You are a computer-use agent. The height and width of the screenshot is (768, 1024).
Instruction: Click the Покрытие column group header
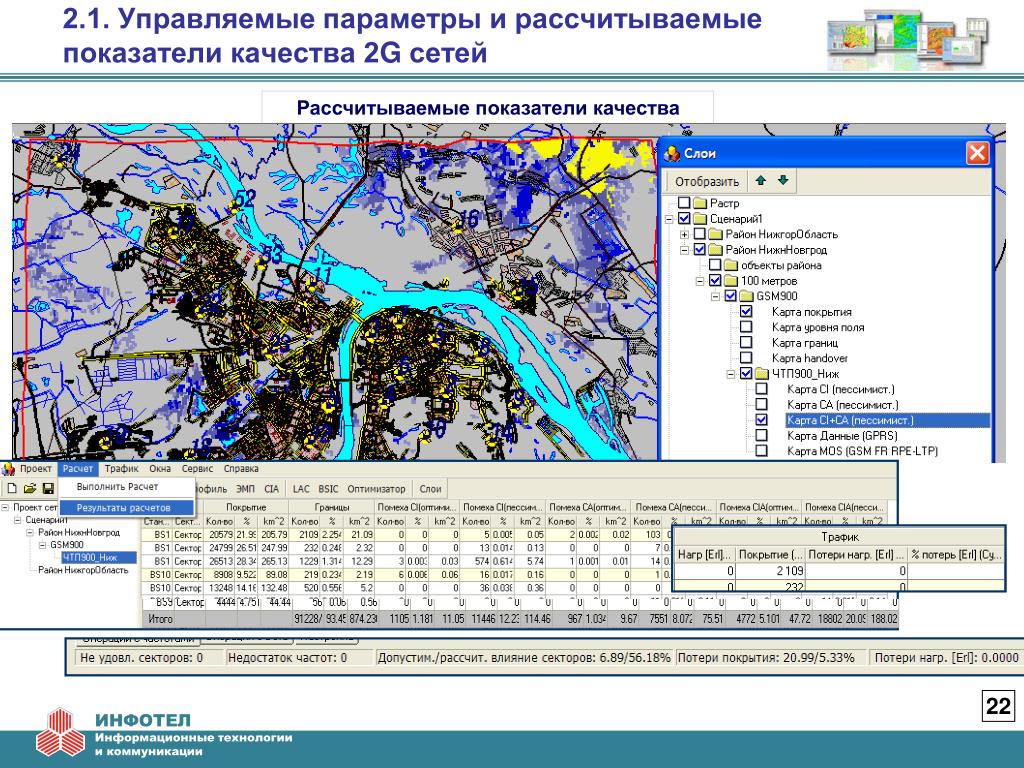[246, 507]
